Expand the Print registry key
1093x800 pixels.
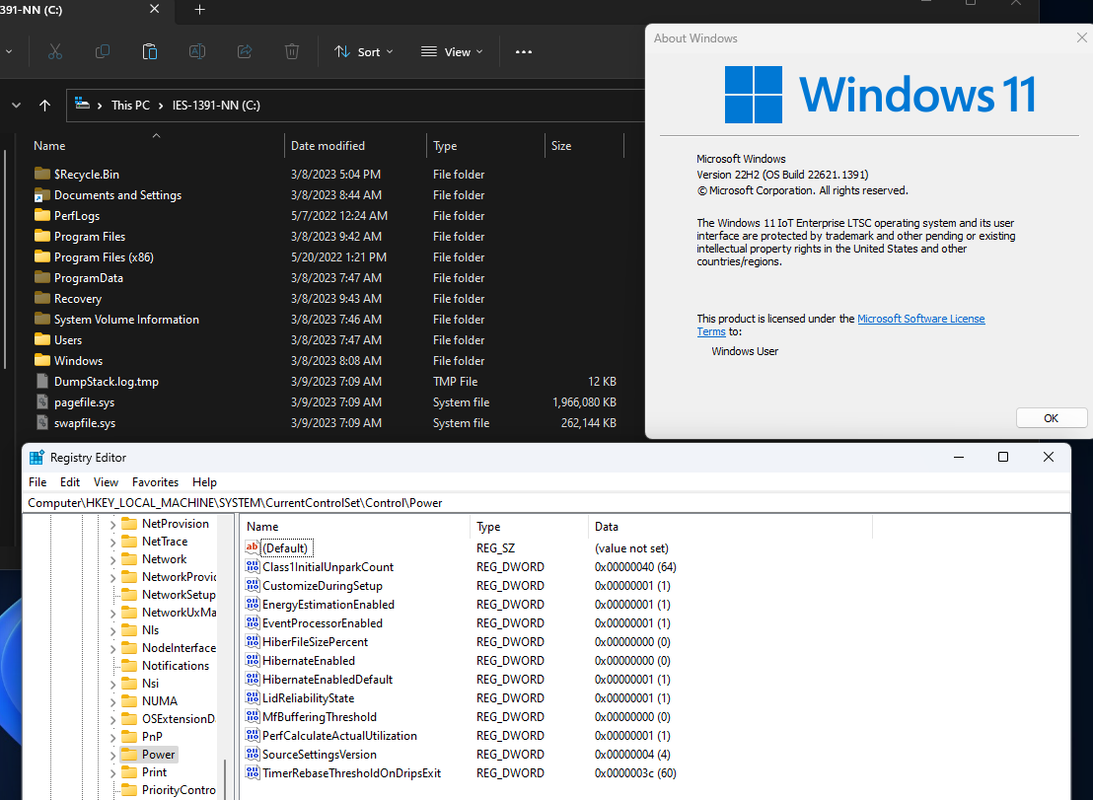tap(112, 772)
